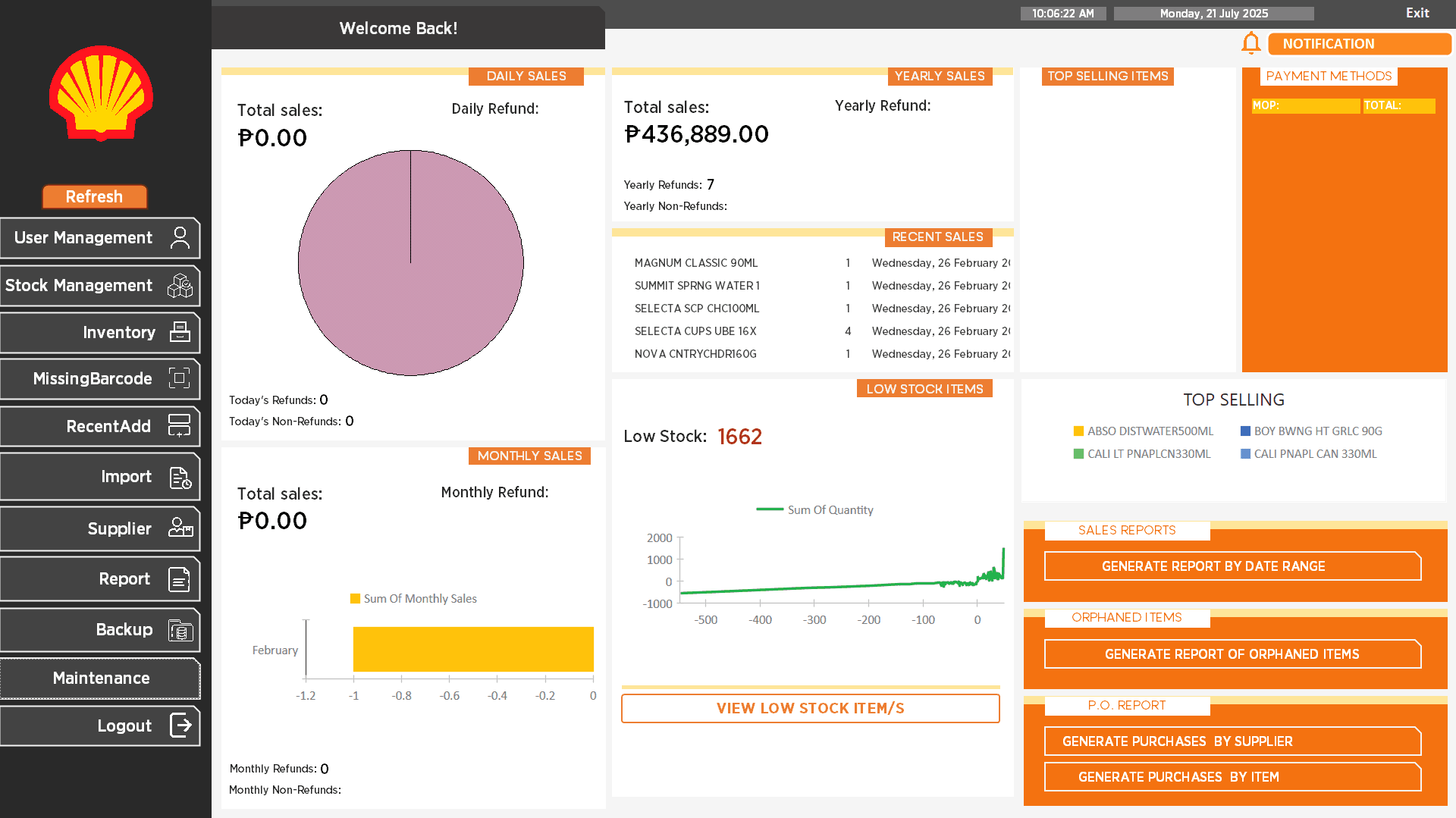Click the Import document icon
The height and width of the screenshot is (818, 1456).
click(180, 477)
